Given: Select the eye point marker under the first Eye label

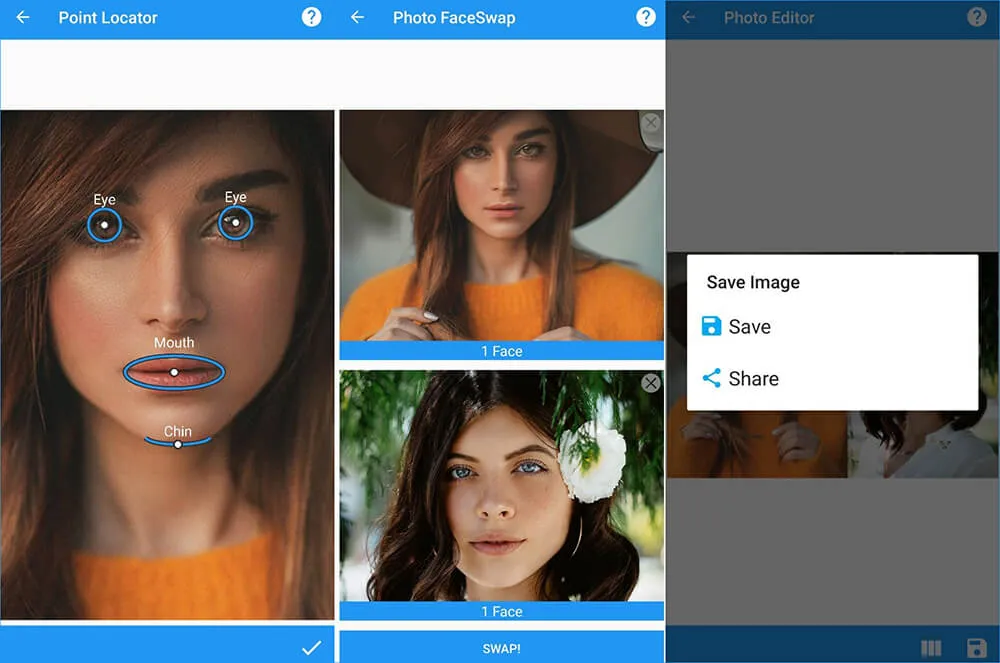Looking at the screenshot, I should coord(104,225).
